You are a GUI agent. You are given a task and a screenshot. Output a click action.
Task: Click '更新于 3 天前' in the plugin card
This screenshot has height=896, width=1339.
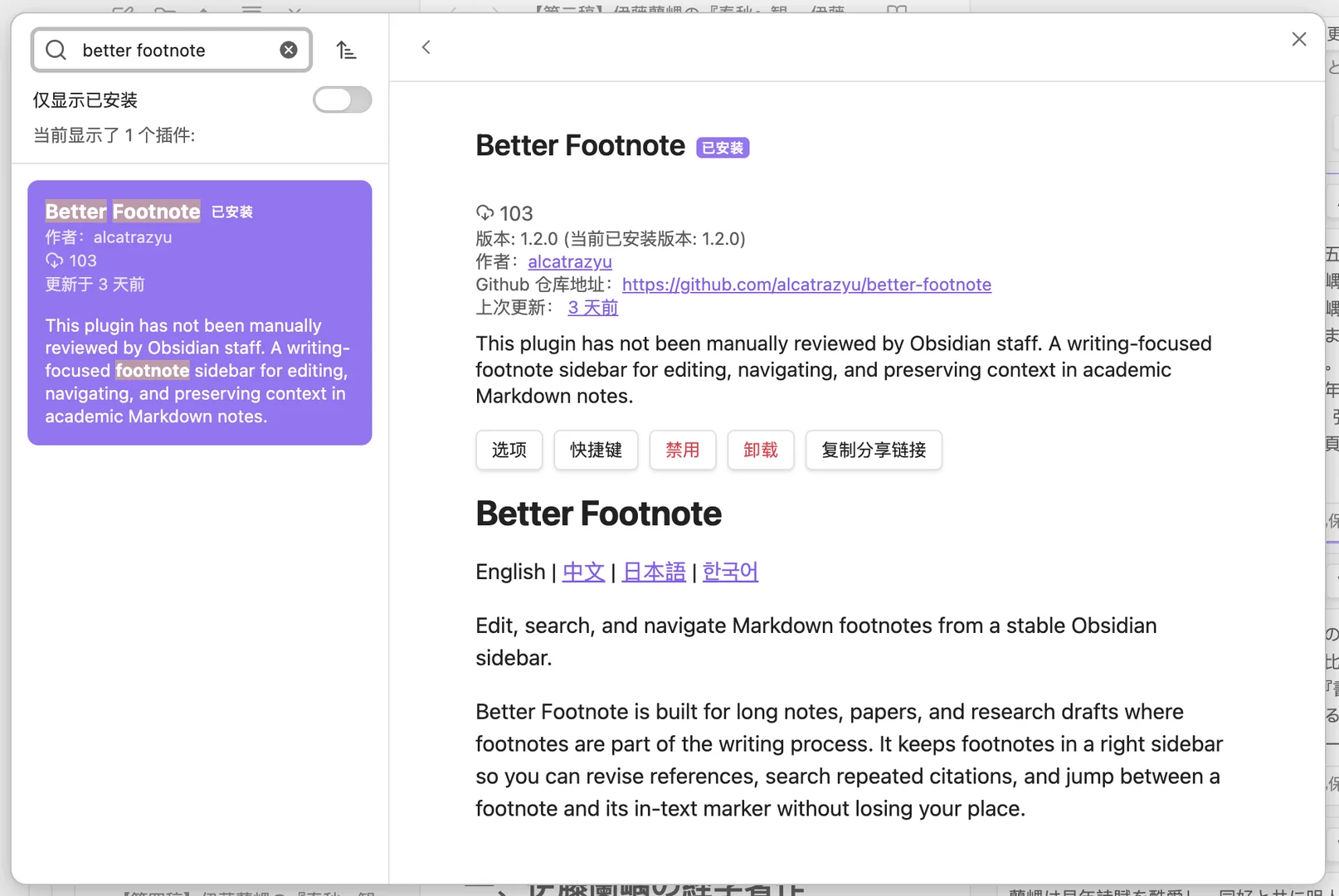pyautogui.click(x=95, y=285)
